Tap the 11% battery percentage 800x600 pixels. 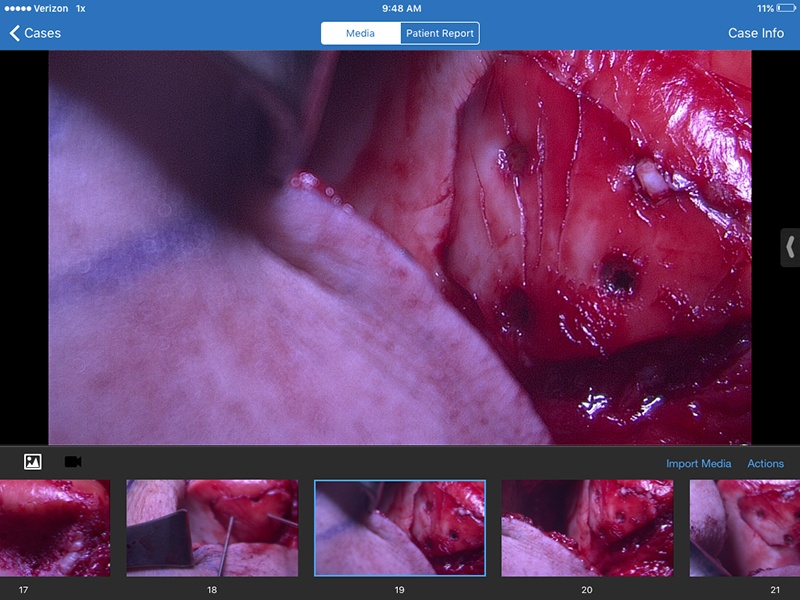(x=765, y=9)
